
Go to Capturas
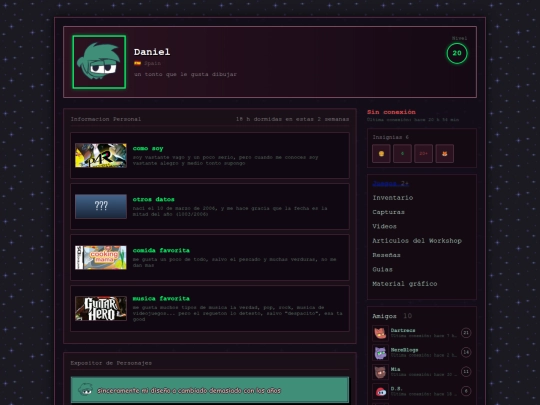tap(388, 212)
